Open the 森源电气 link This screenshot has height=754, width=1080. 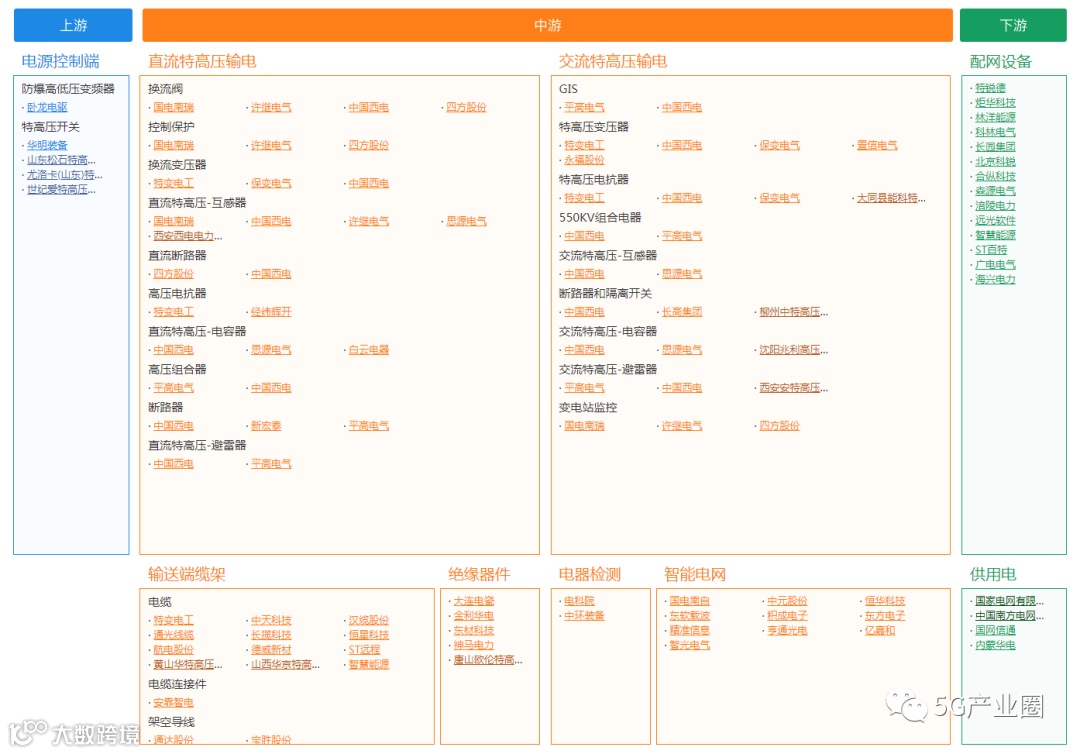[995, 191]
